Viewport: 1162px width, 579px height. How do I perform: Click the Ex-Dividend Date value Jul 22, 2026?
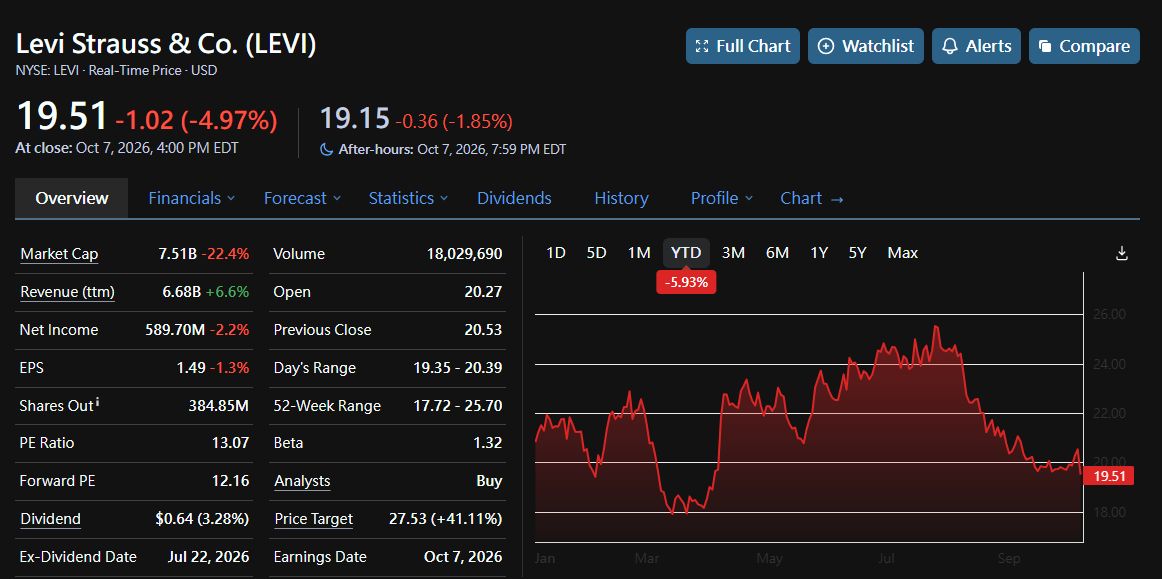(209, 556)
